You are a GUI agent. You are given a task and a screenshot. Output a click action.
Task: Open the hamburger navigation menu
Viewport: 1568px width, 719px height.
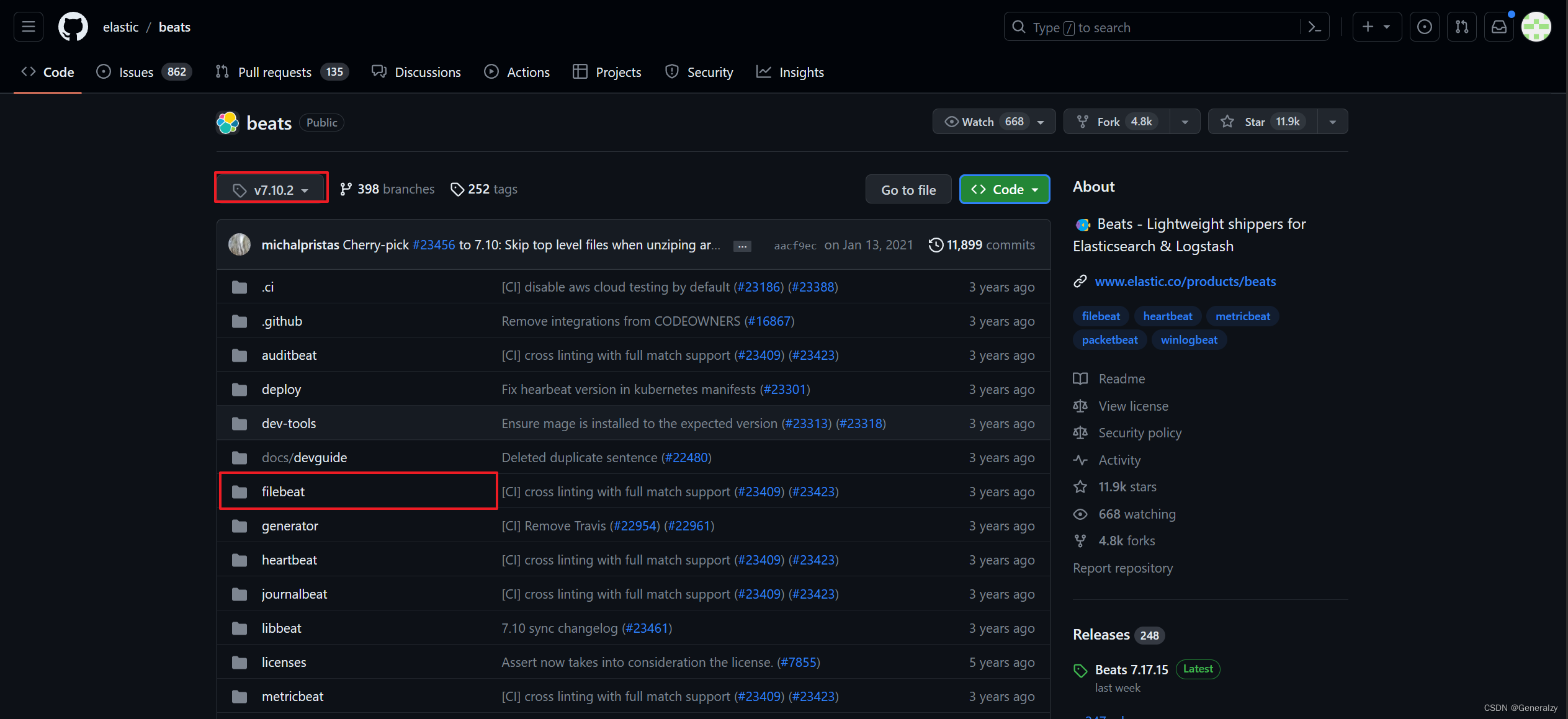29,27
